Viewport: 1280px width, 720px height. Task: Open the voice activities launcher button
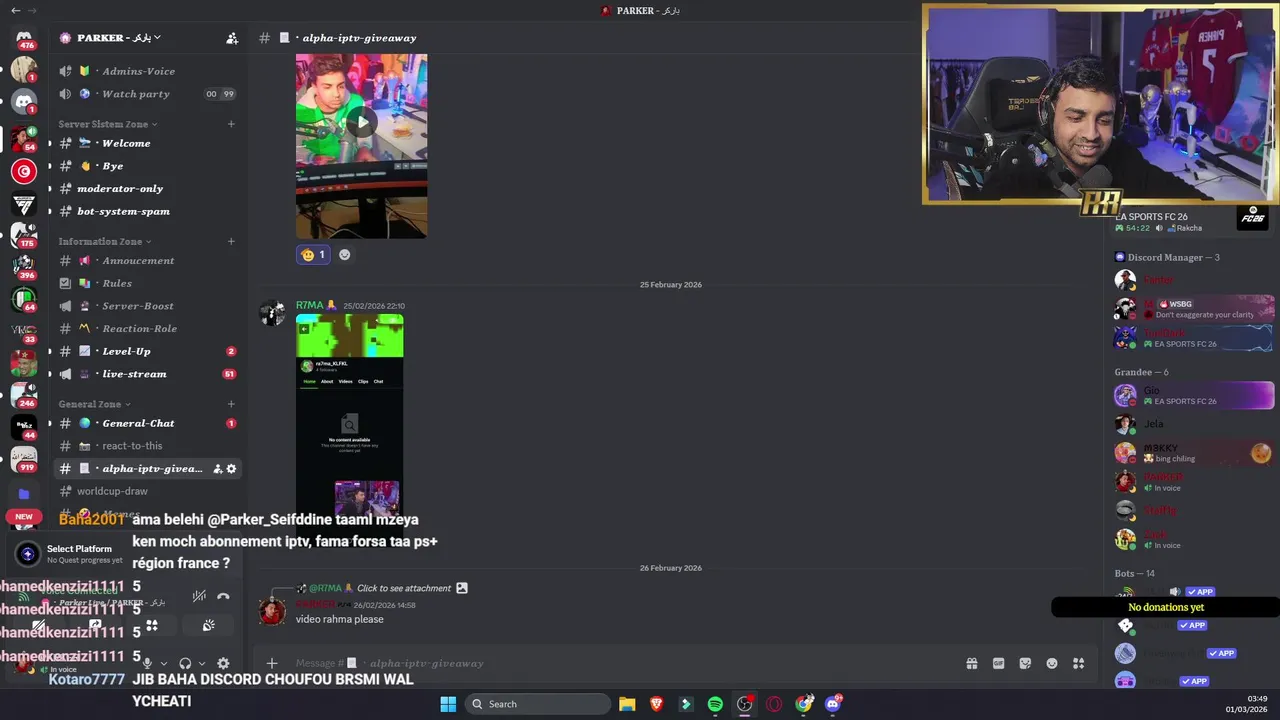point(152,625)
